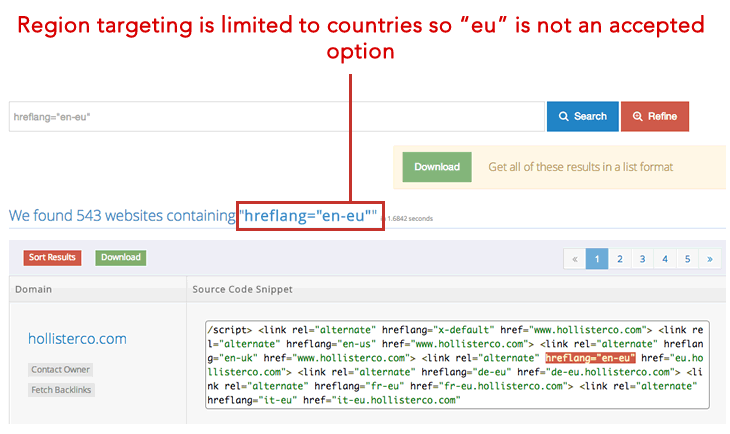Click the Domain column header

pyautogui.click(x=34, y=289)
